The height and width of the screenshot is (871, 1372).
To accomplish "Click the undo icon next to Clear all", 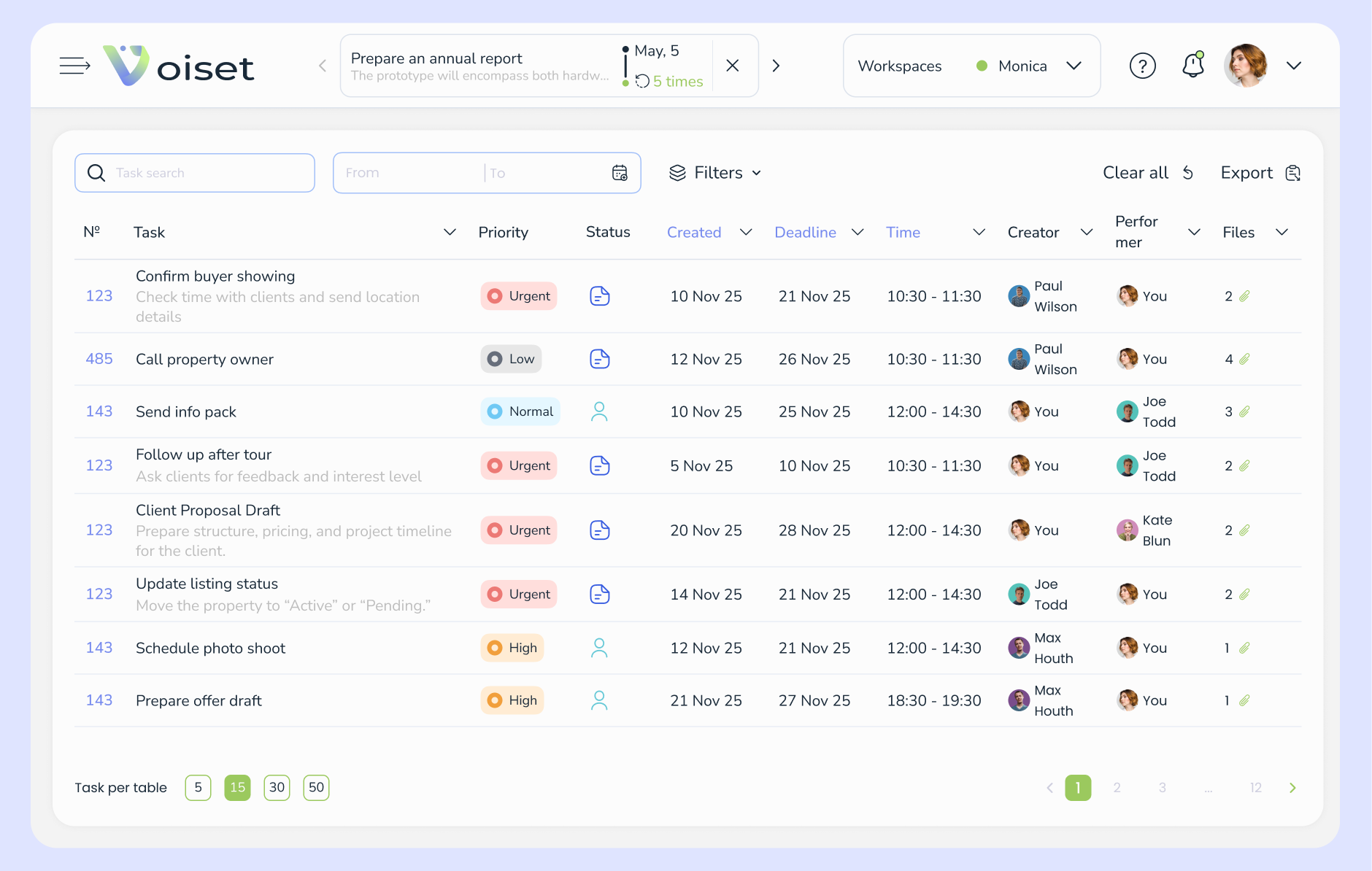I will [x=1188, y=173].
